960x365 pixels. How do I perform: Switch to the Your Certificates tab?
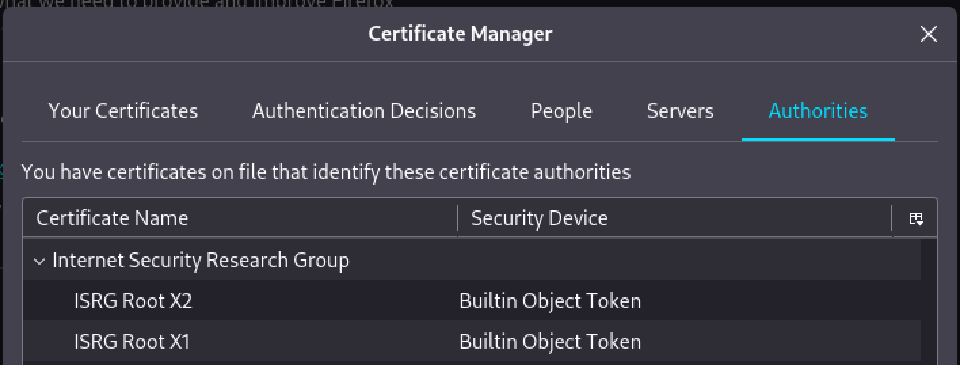point(123,111)
